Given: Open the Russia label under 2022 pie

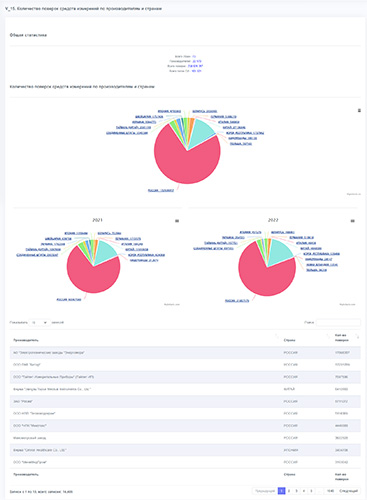Looking at the screenshot, I should pyautogui.click(x=237, y=301).
